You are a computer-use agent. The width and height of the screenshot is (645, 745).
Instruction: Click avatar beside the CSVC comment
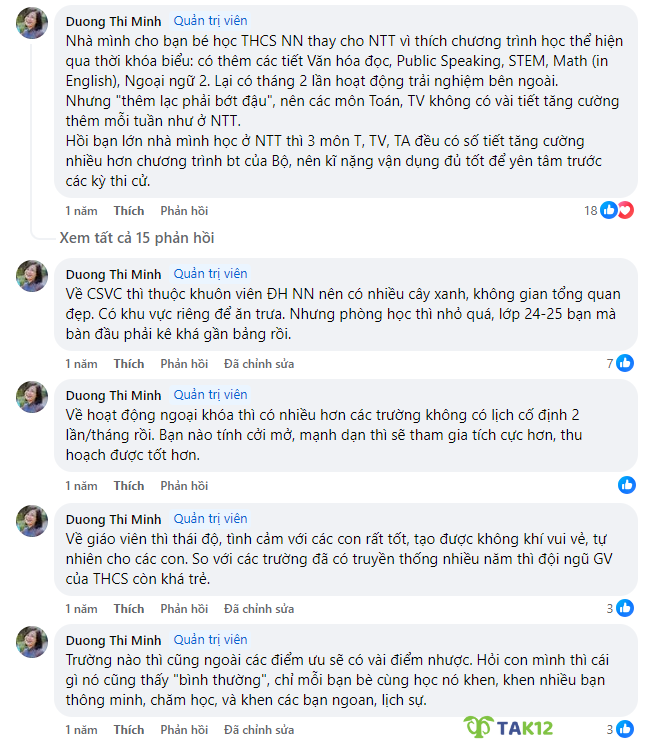pos(33,276)
